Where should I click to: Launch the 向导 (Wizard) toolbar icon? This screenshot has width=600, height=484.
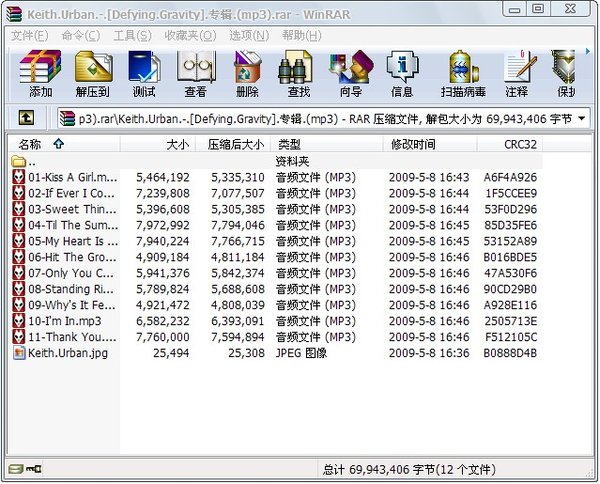click(x=351, y=74)
